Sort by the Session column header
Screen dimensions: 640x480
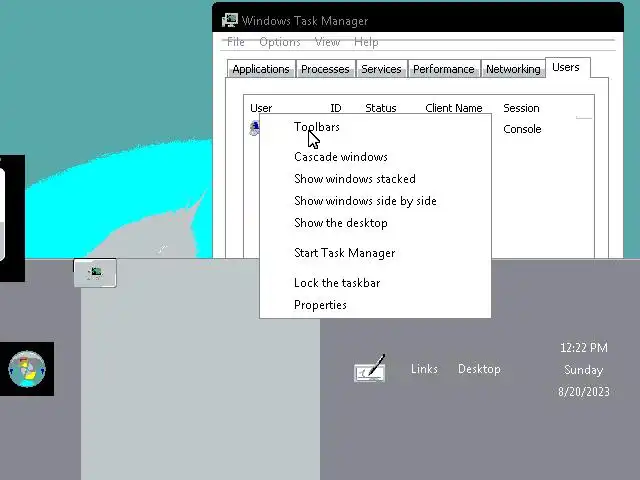coord(521,108)
